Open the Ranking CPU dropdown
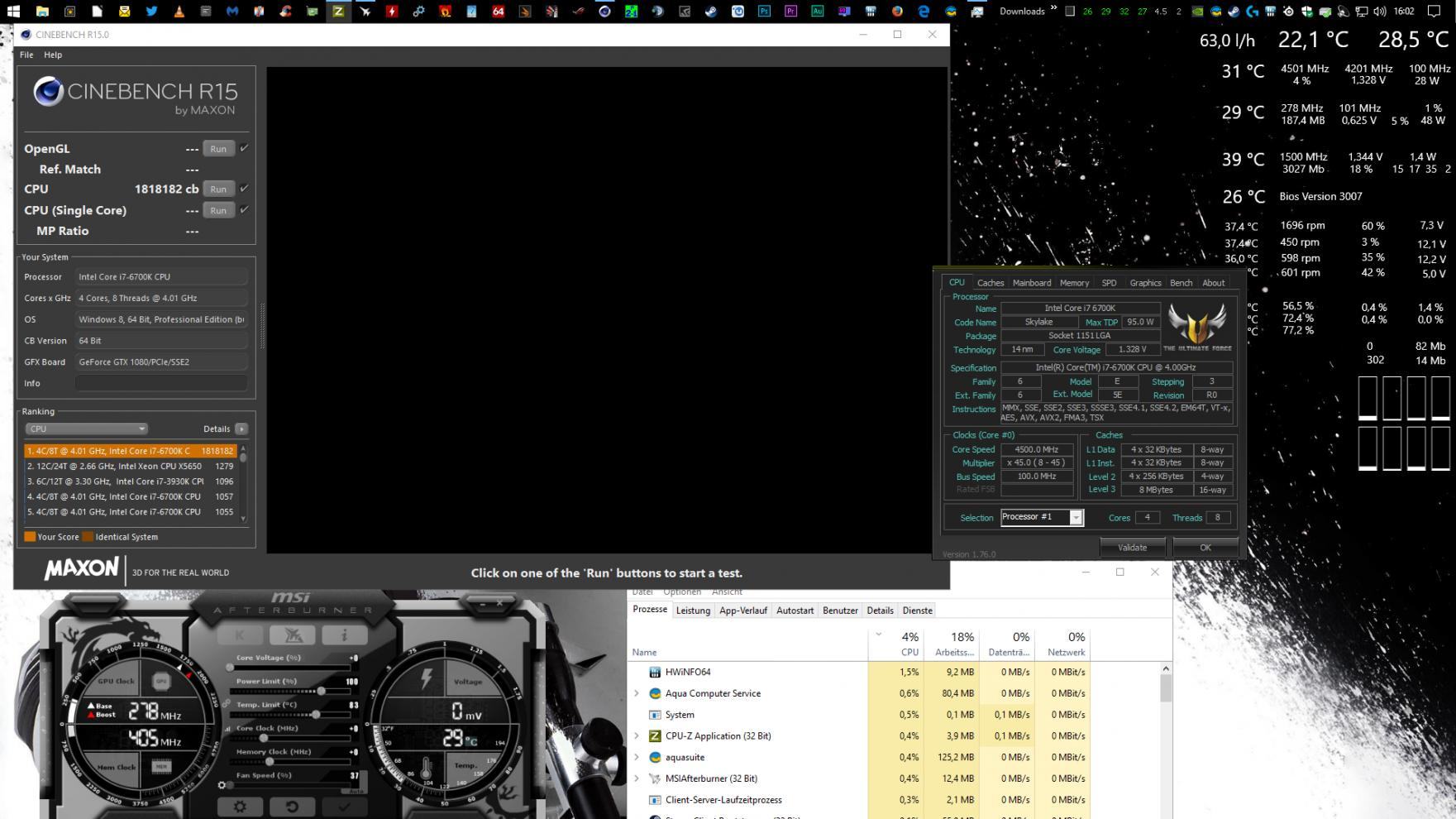The width and height of the screenshot is (1456, 819). point(86,429)
